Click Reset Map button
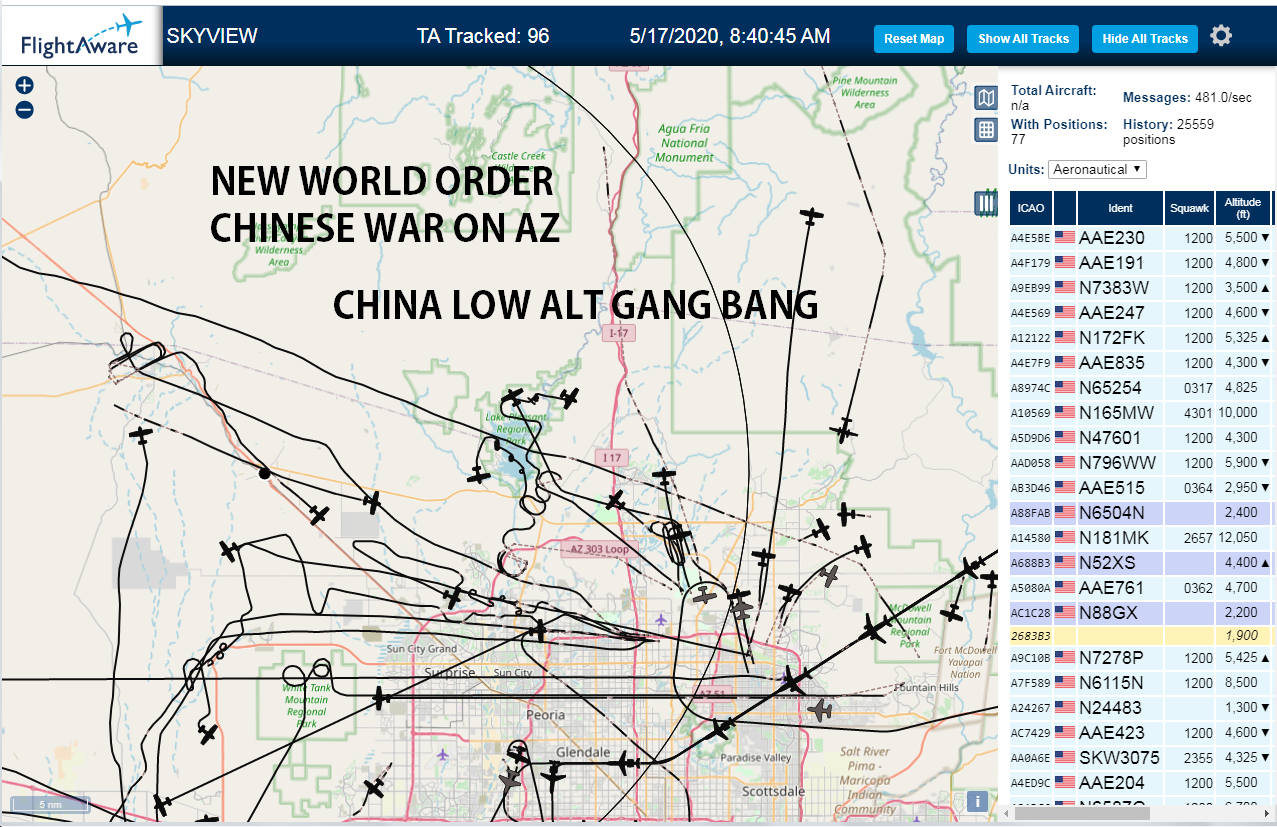 pyautogui.click(x=914, y=39)
